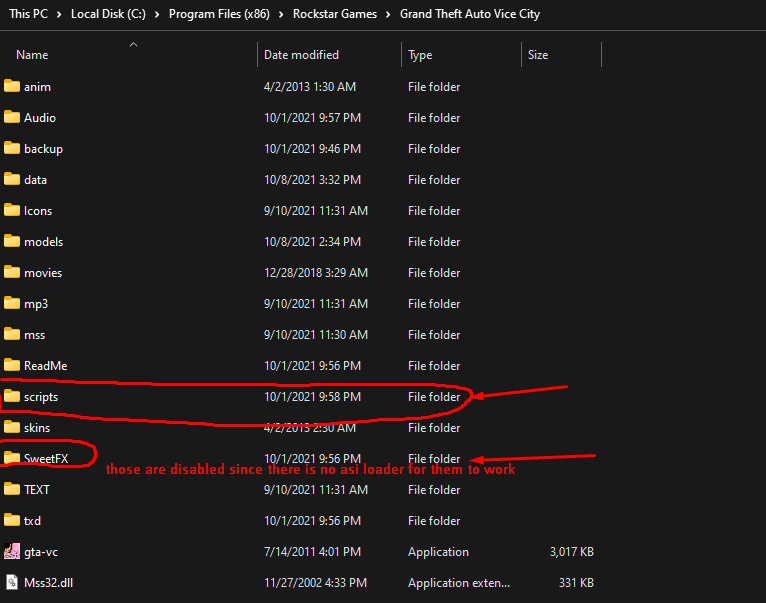Image resolution: width=766 pixels, height=603 pixels.
Task: Select the movies folder icon
Action: (12, 272)
